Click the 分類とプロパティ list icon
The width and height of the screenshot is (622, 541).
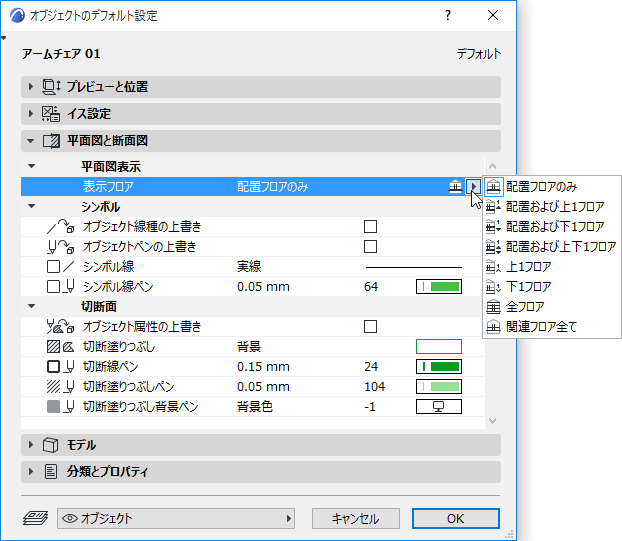click(51, 472)
